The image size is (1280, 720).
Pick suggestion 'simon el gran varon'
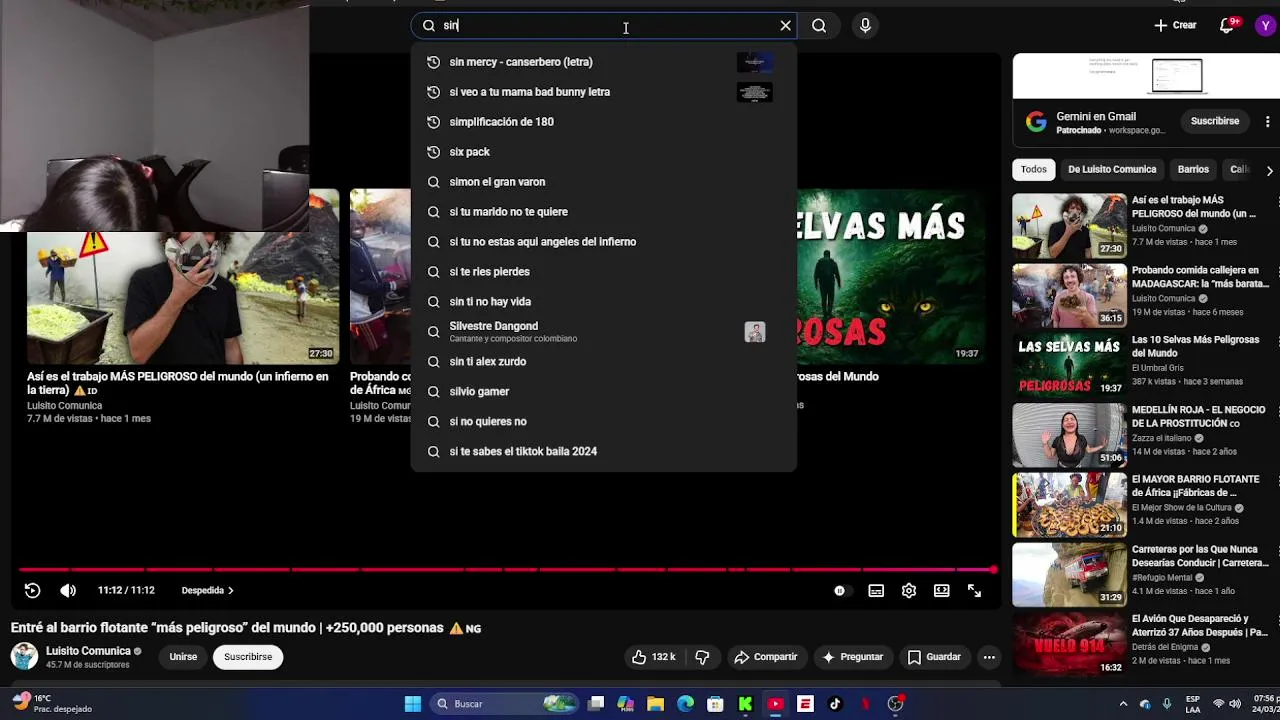[x=604, y=182]
